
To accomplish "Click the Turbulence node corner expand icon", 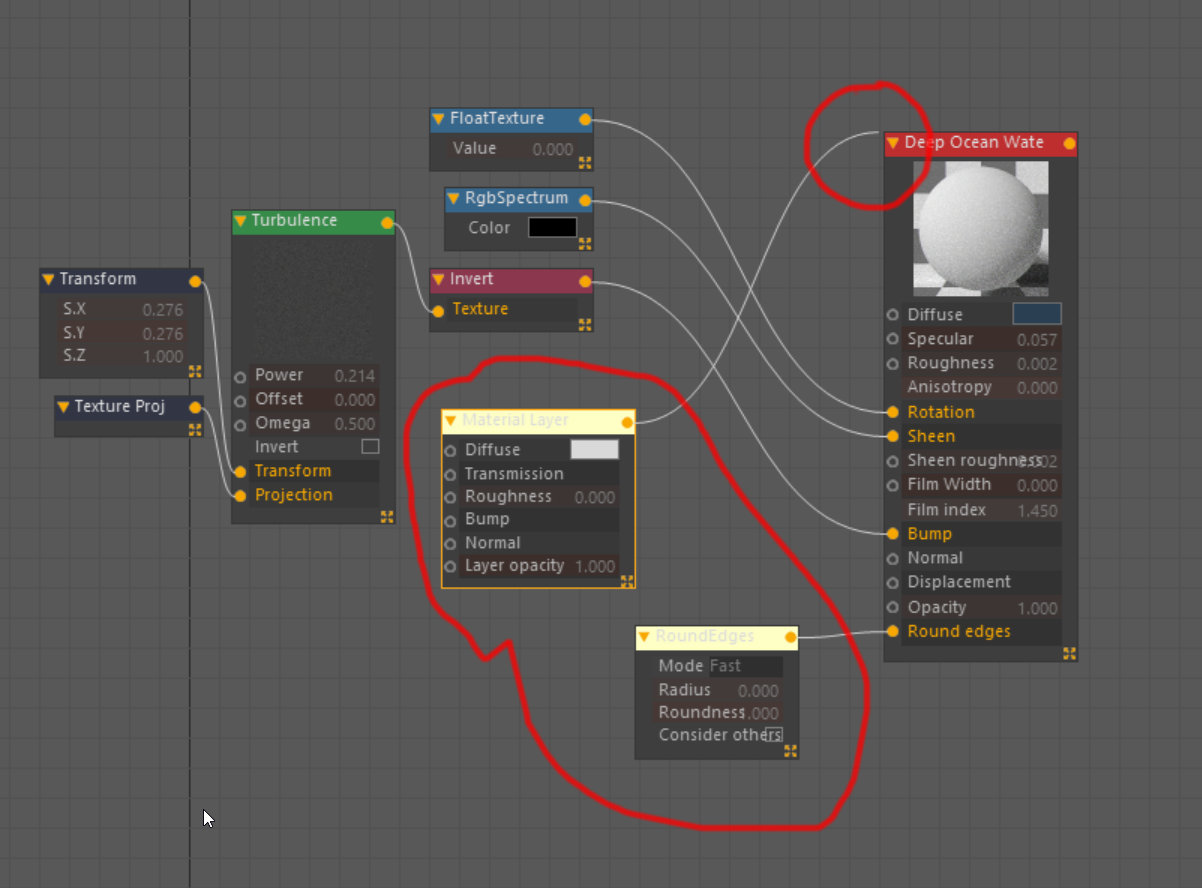I will 387,516.
